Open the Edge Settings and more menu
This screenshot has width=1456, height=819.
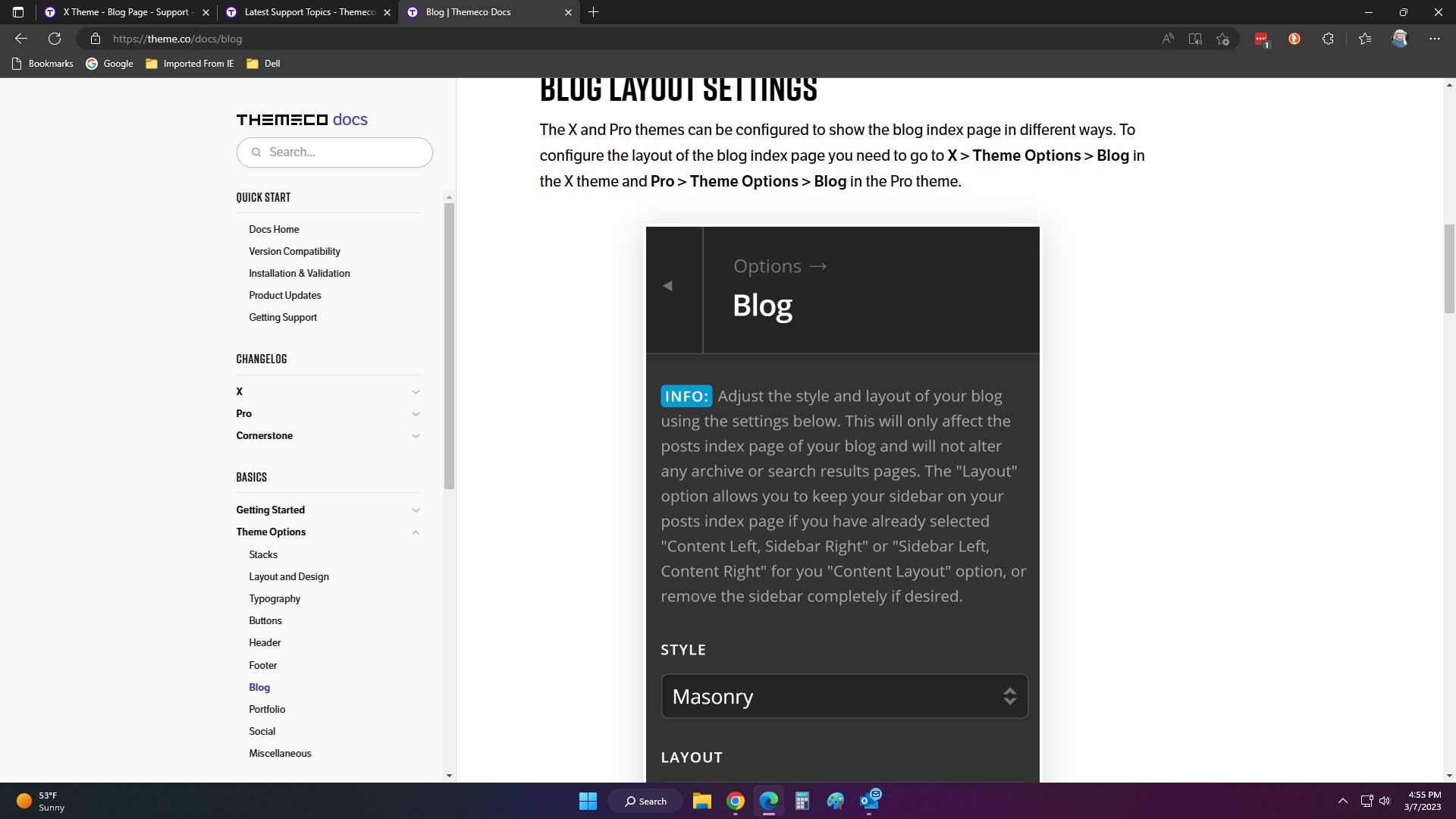point(1434,39)
